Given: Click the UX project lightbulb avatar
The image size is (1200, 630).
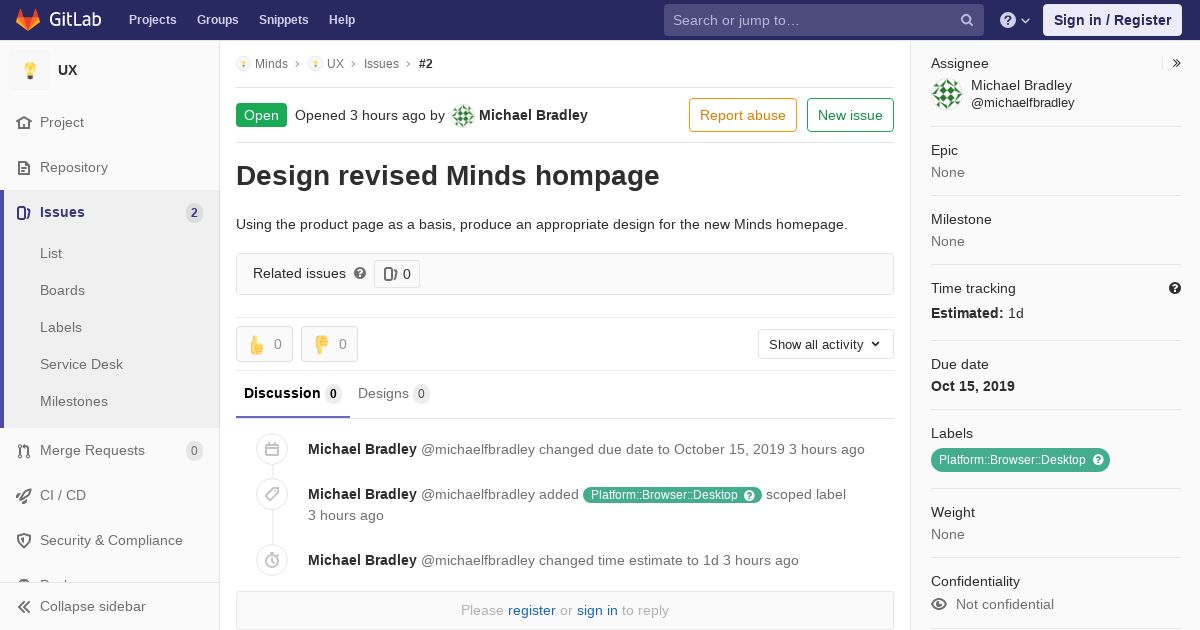Looking at the screenshot, I should coord(30,70).
